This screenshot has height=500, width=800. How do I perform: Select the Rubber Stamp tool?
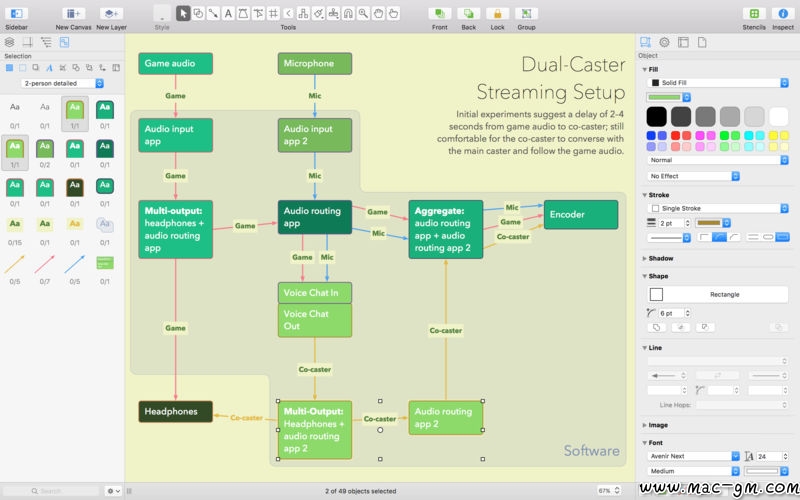(x=333, y=14)
